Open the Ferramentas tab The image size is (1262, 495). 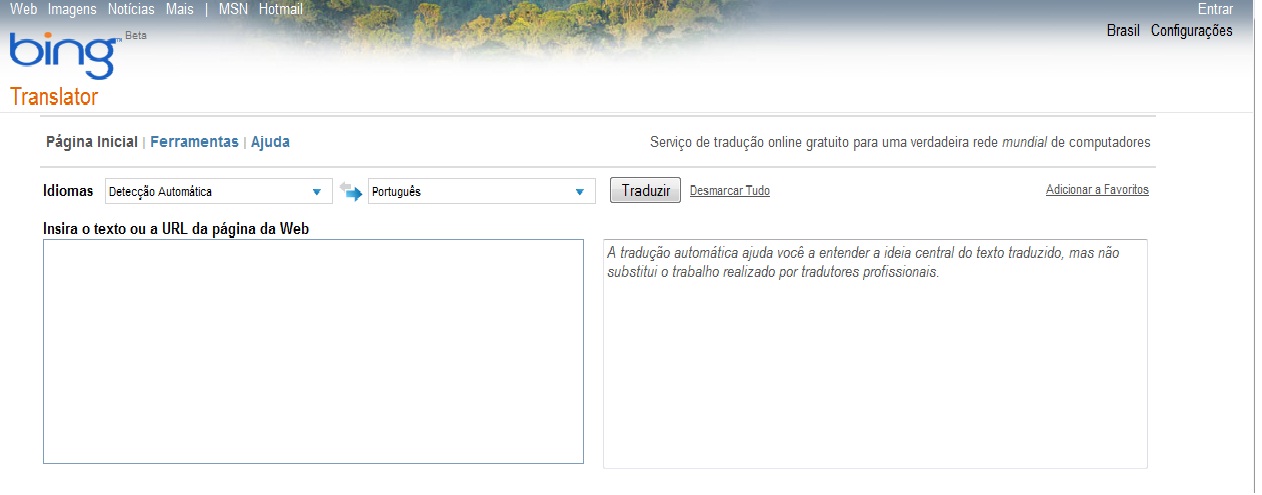(194, 142)
